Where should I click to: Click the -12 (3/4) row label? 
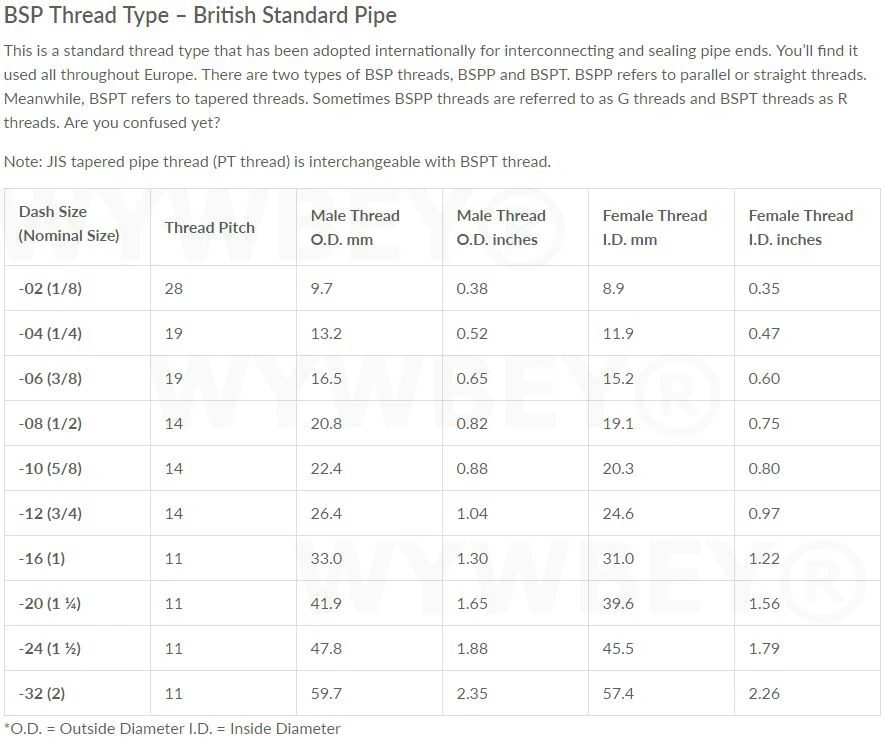(x=50, y=513)
